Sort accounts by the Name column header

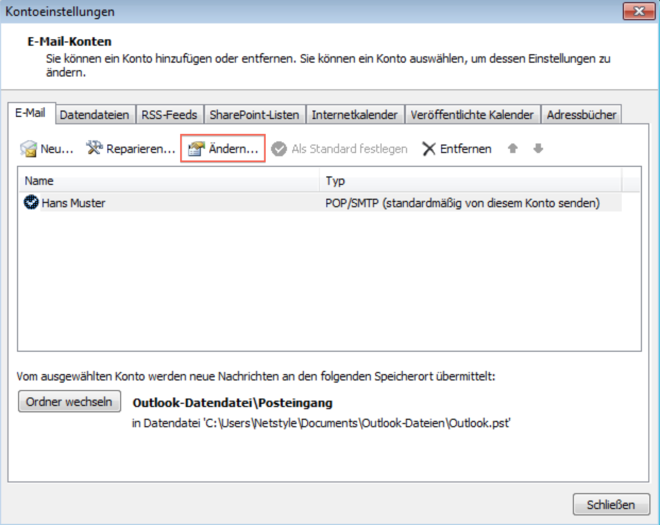click(x=168, y=181)
